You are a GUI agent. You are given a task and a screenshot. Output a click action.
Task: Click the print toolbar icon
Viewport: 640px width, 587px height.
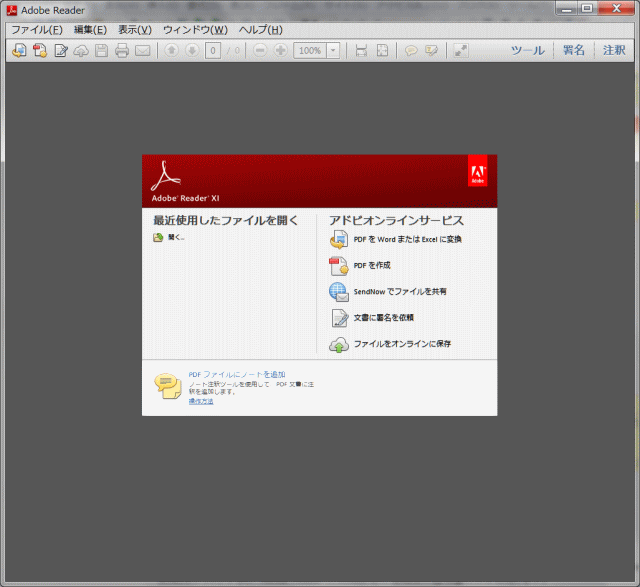click(122, 51)
